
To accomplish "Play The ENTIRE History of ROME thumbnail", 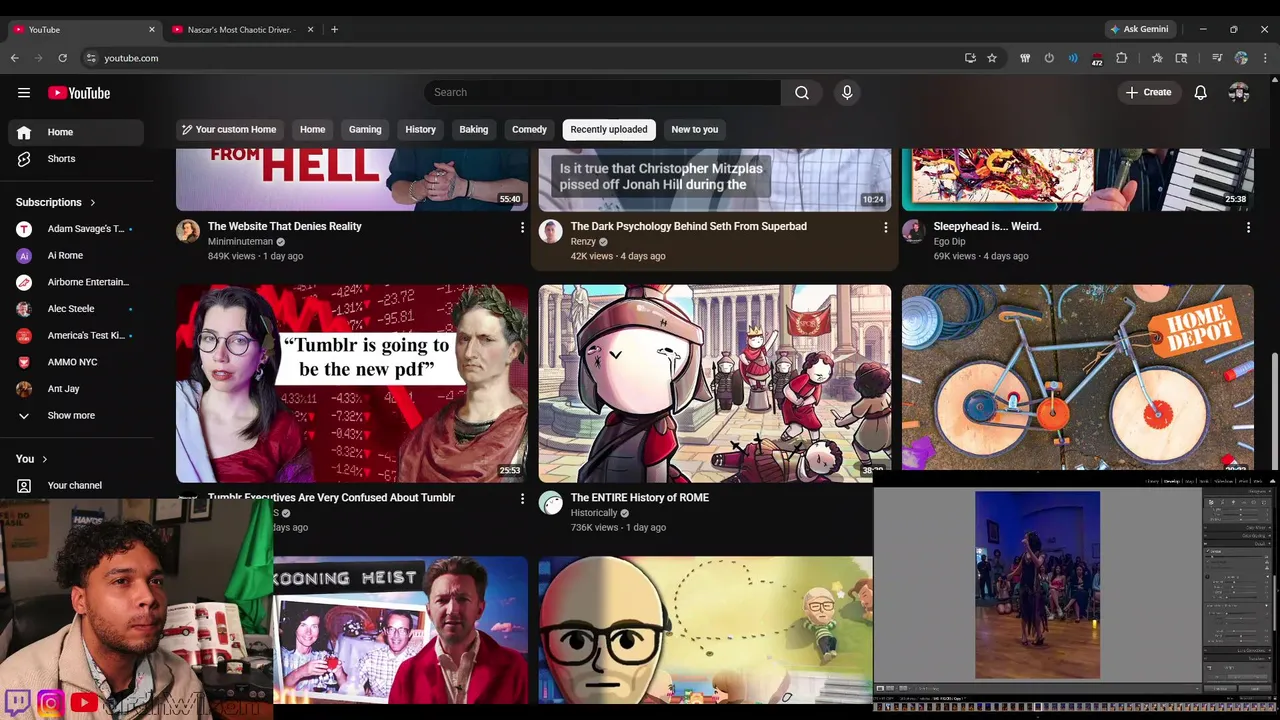I will point(715,383).
